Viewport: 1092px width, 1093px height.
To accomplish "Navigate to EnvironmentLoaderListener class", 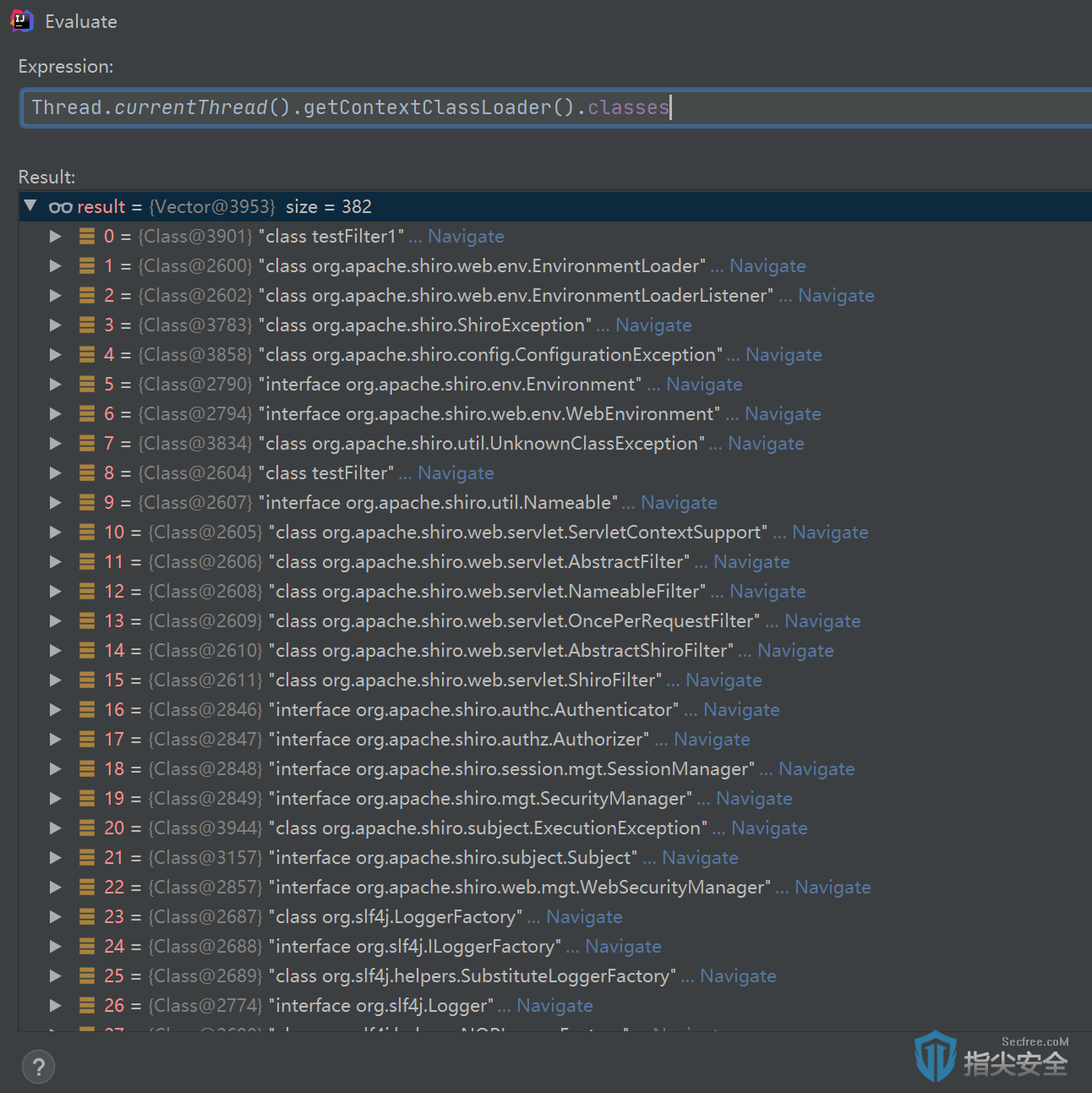I will pyautogui.click(x=836, y=296).
